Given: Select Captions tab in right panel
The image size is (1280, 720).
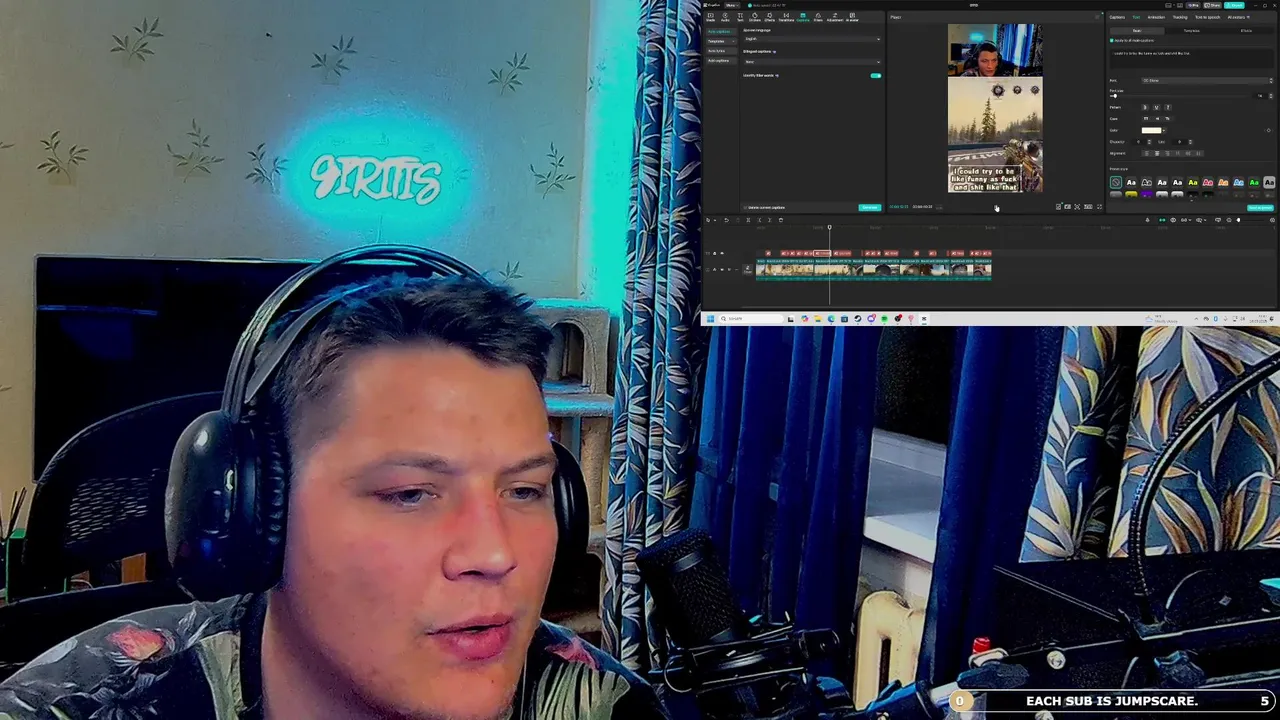Looking at the screenshot, I should 1117,17.
